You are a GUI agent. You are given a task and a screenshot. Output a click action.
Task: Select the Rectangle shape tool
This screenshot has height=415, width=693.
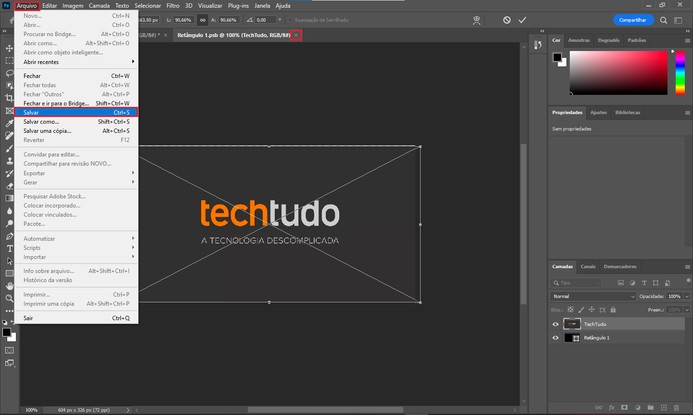(9, 274)
